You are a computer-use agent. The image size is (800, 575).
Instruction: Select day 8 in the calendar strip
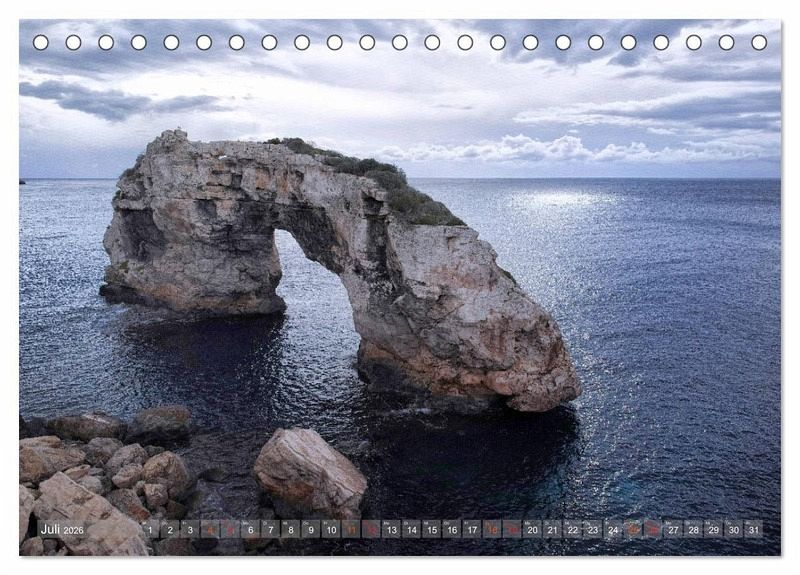pyautogui.click(x=291, y=529)
